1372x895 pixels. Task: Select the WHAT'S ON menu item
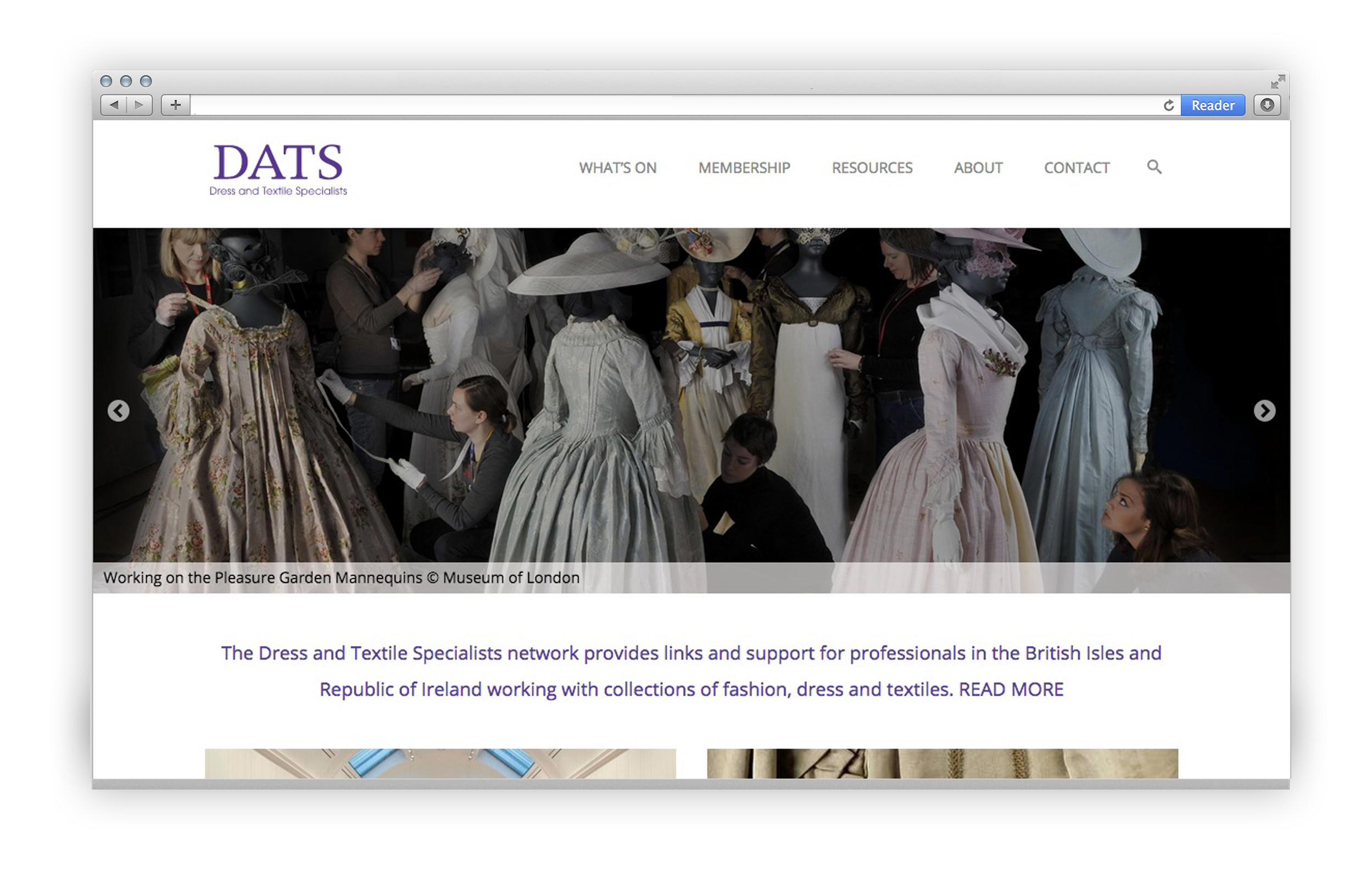click(x=617, y=167)
